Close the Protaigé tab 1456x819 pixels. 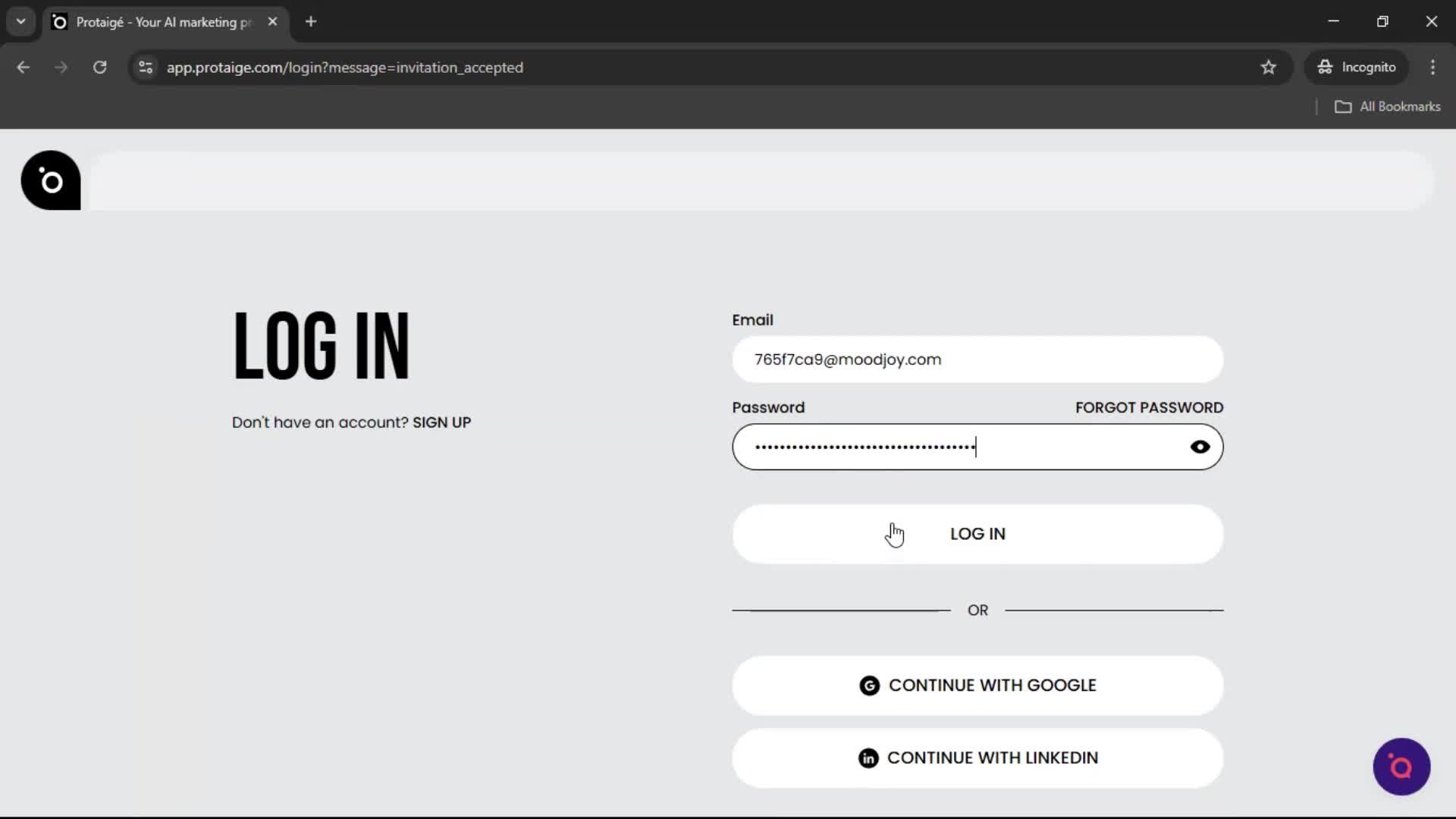(272, 21)
